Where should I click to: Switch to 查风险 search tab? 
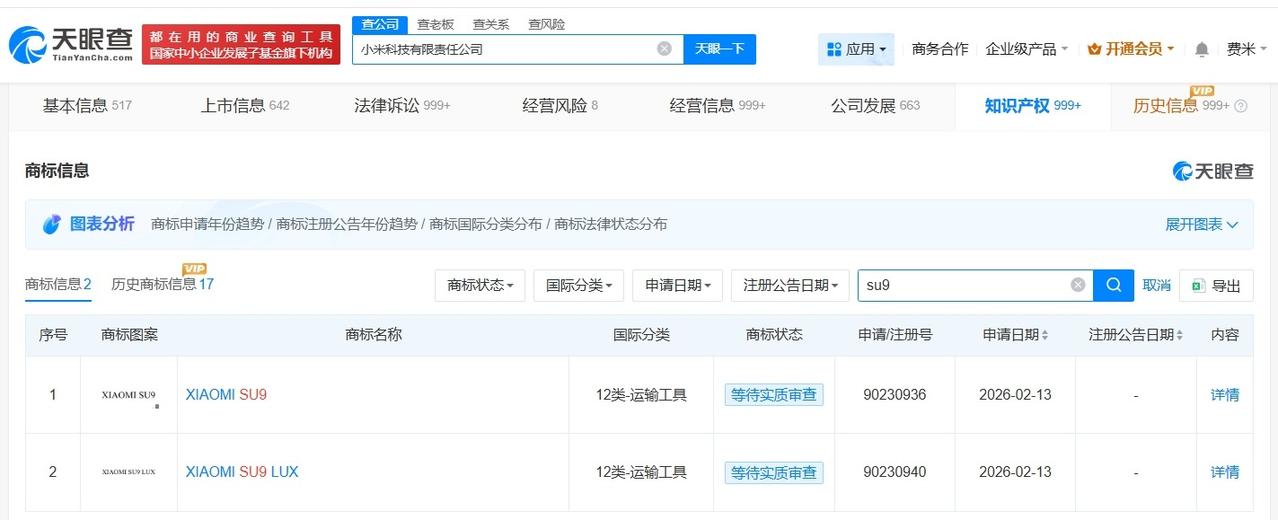546,24
